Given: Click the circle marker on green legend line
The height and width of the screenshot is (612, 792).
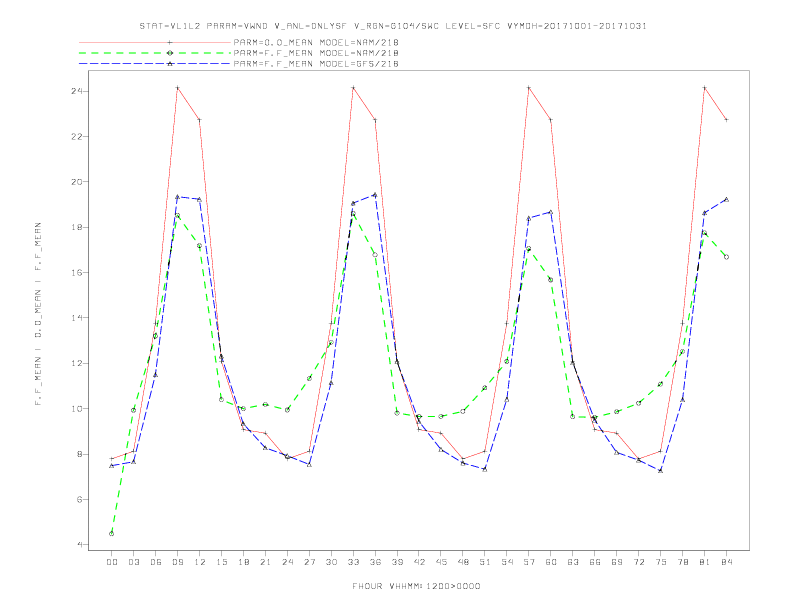Looking at the screenshot, I should point(170,53).
